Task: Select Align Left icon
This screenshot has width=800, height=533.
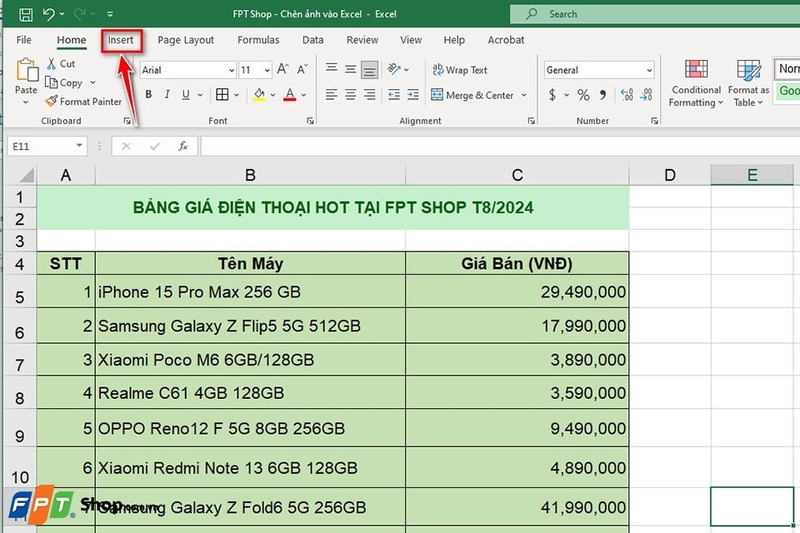Action: coord(332,94)
